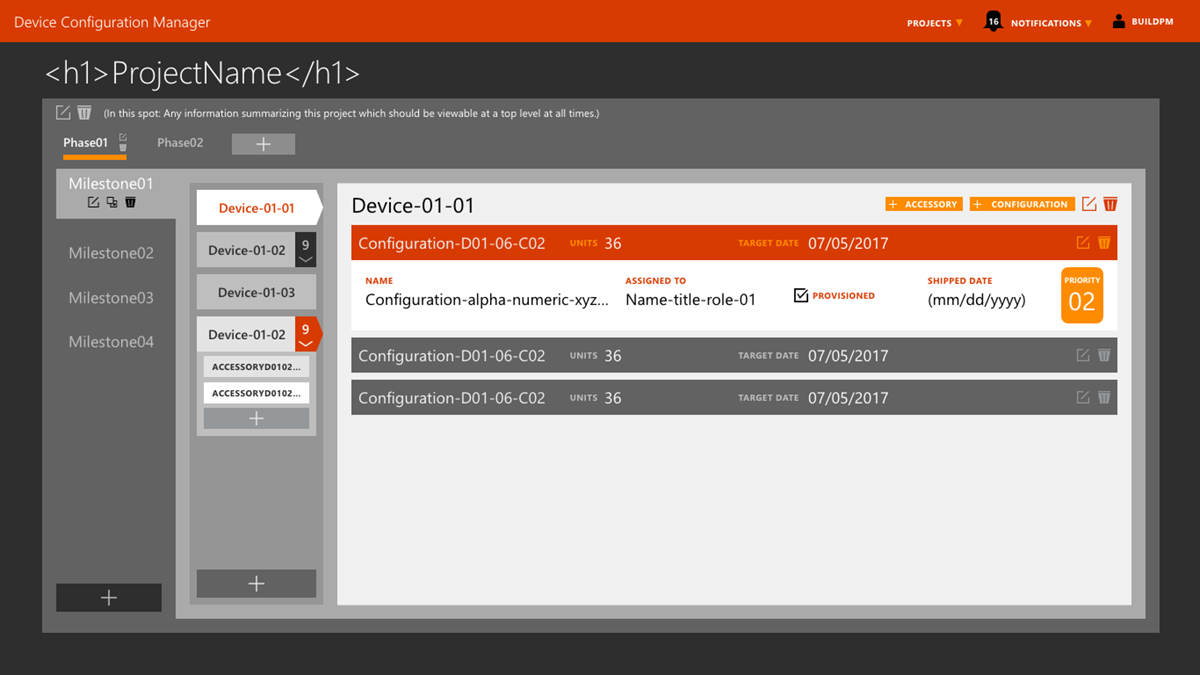Image resolution: width=1200 pixels, height=675 pixels.
Task: Click edit icon on the last gray configuration row
Action: pos(1083,397)
